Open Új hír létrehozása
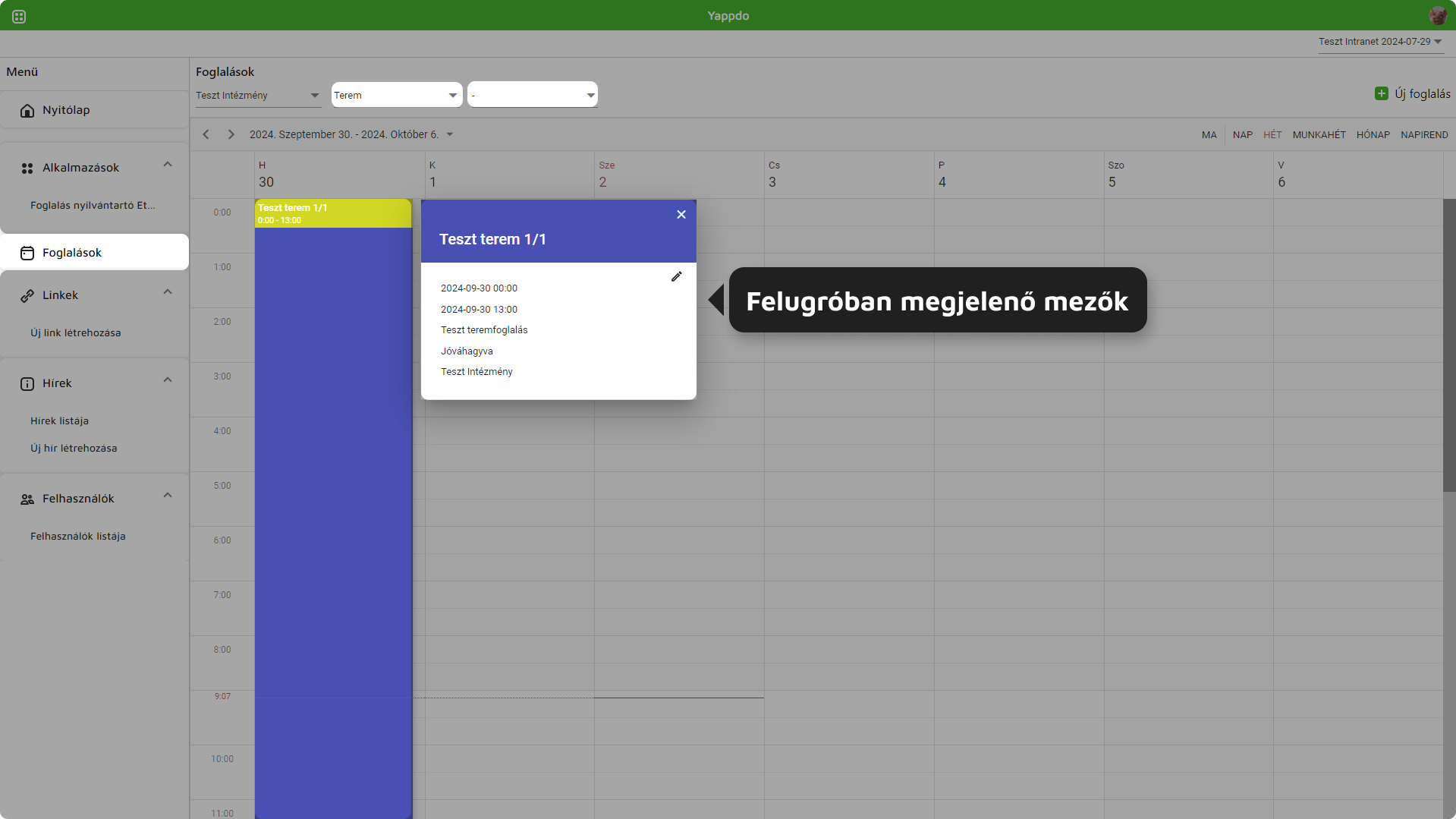 click(74, 449)
